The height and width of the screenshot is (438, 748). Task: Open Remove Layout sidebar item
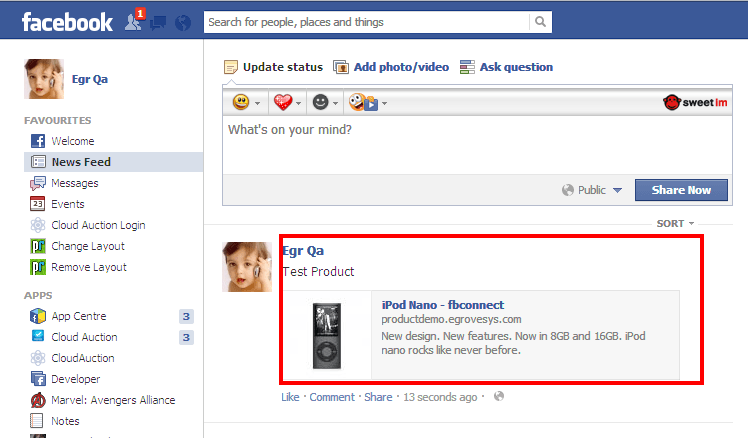click(x=89, y=267)
